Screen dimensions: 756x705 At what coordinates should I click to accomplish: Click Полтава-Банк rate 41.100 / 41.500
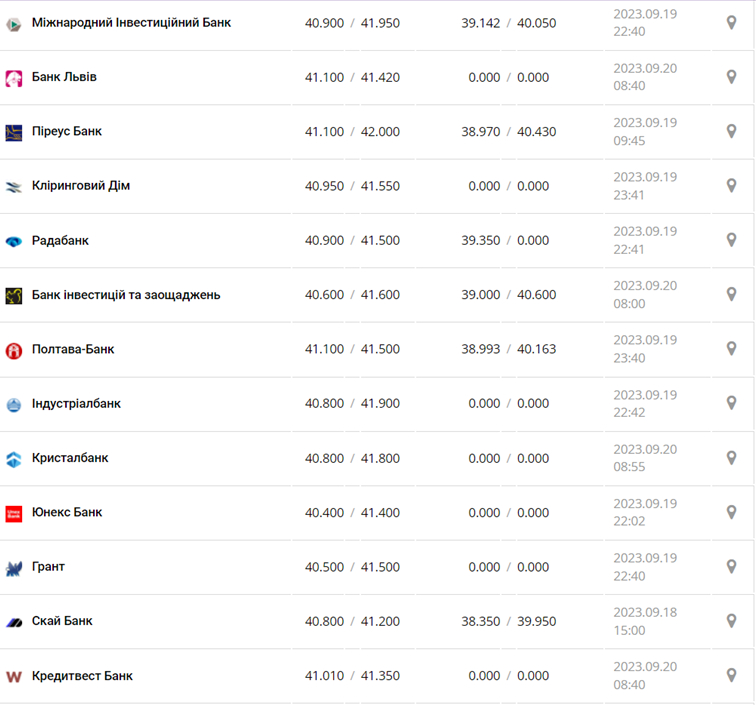(352, 349)
